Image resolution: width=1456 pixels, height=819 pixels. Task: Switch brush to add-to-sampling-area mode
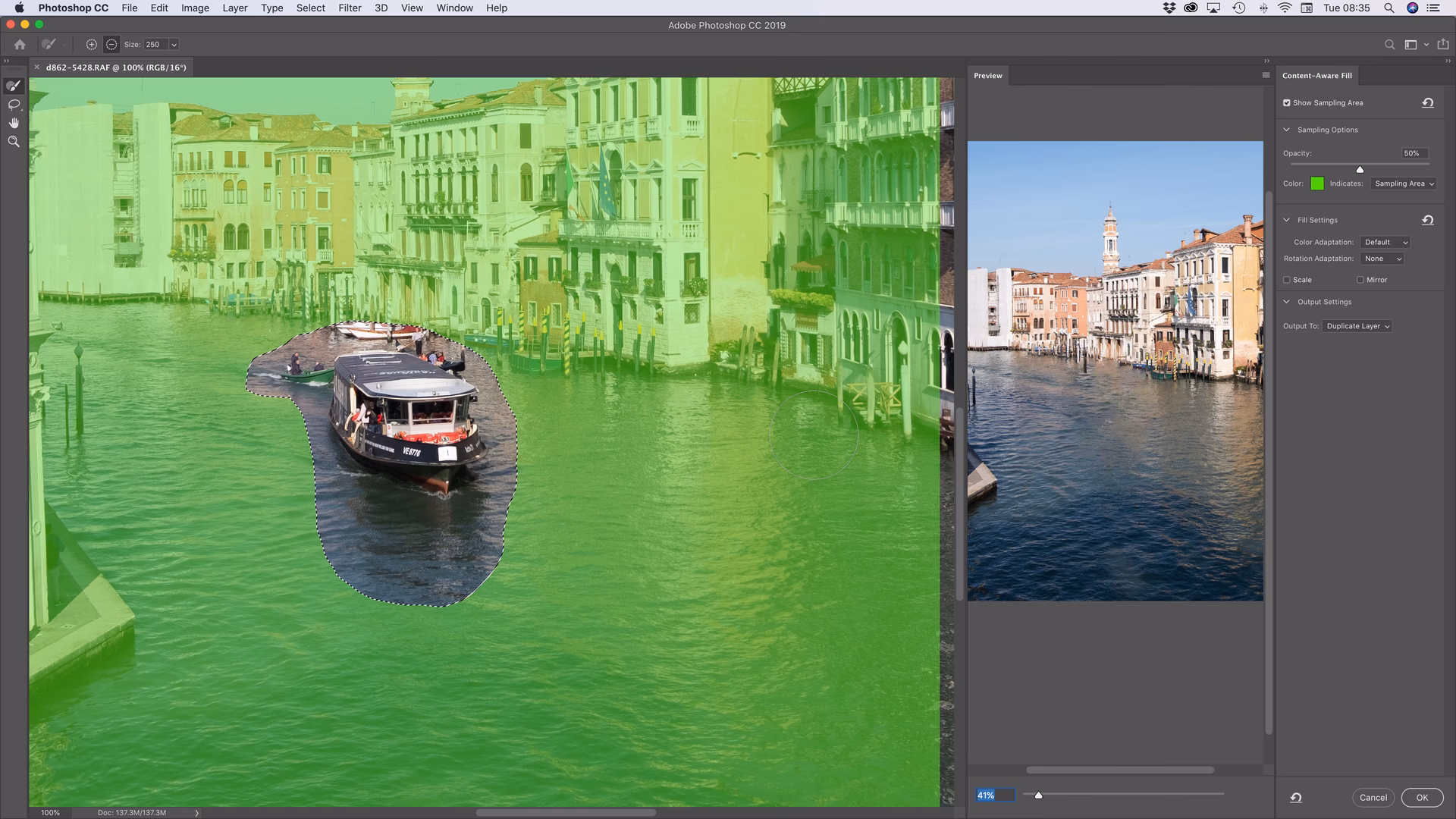(x=91, y=44)
